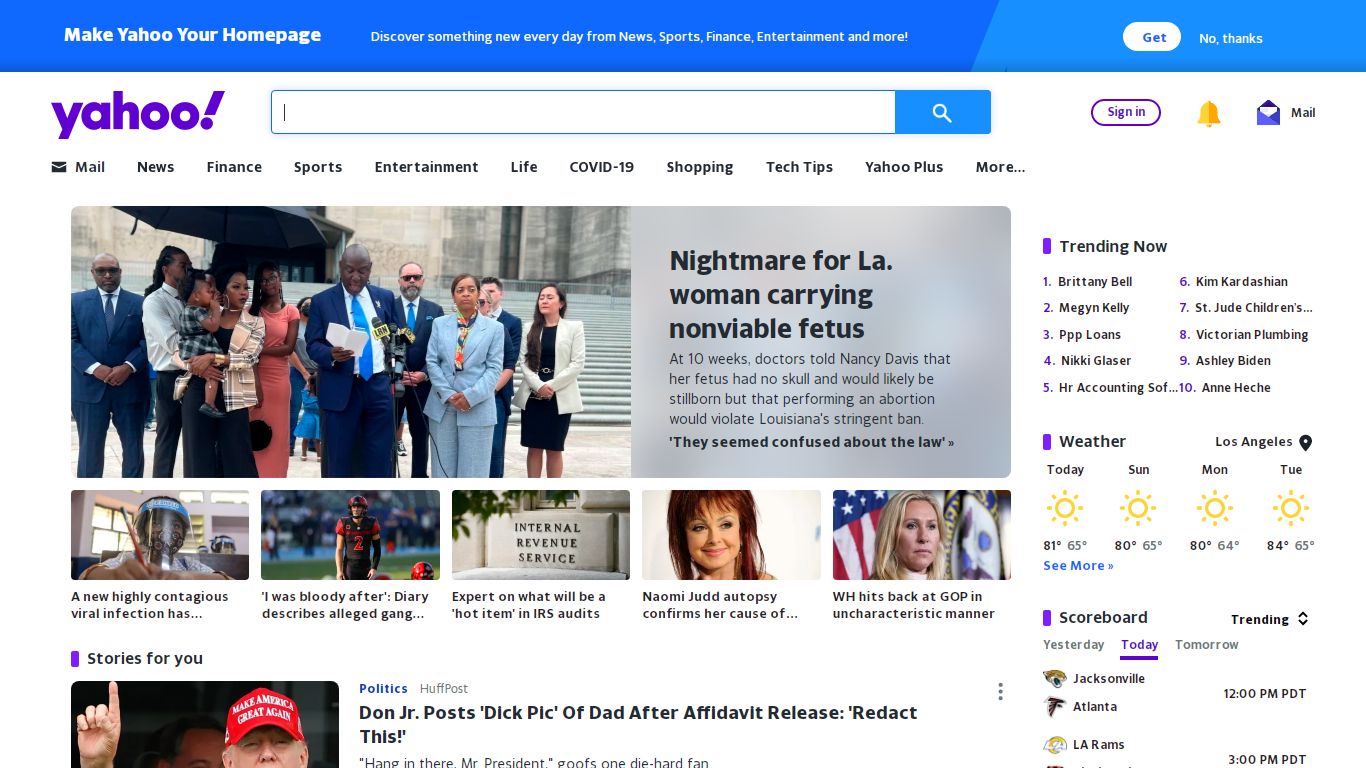This screenshot has width=1366, height=768.
Task: Focus the Yahoo search input field
Action: pos(583,112)
